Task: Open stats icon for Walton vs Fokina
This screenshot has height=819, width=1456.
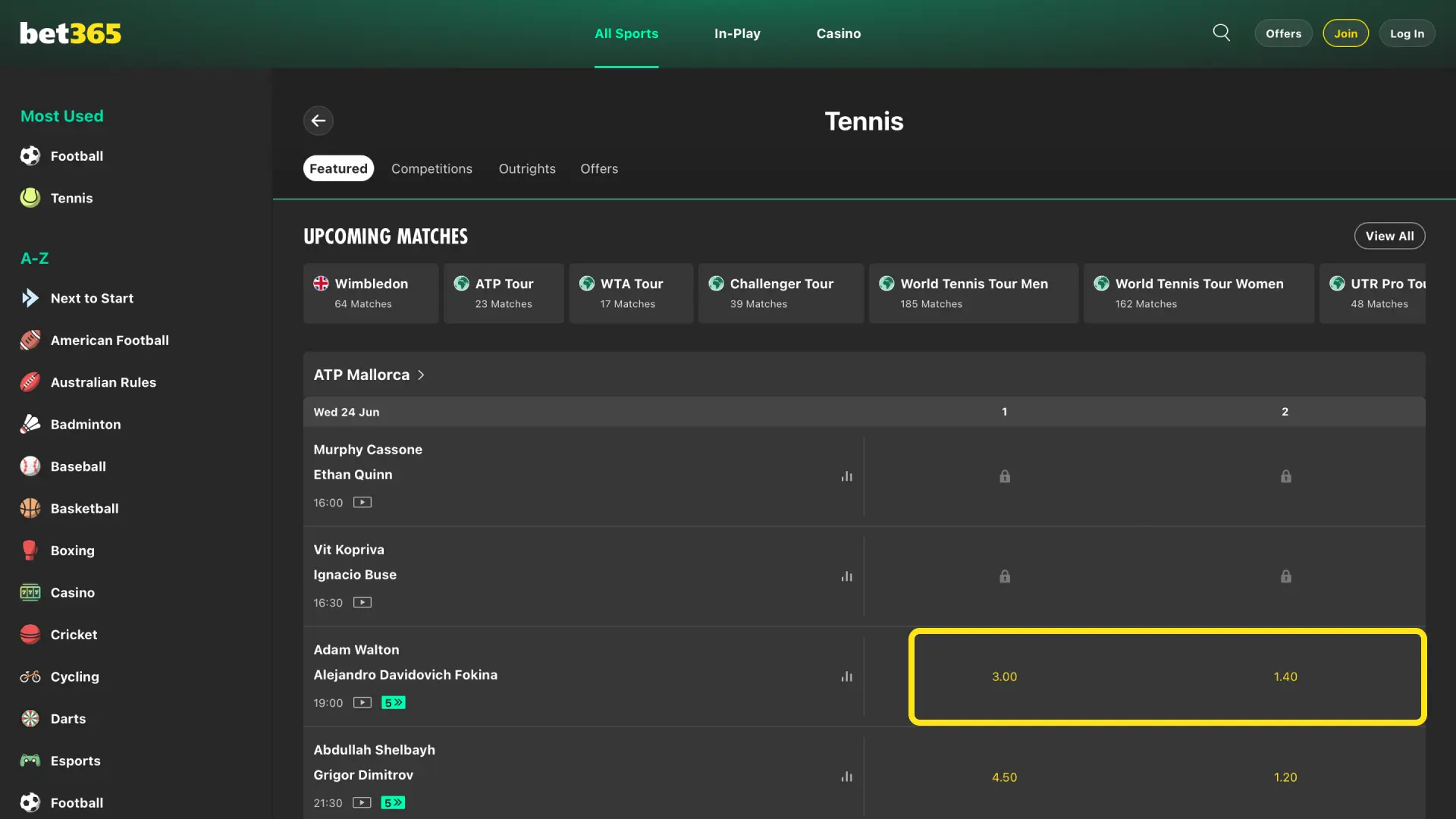Action: click(846, 676)
